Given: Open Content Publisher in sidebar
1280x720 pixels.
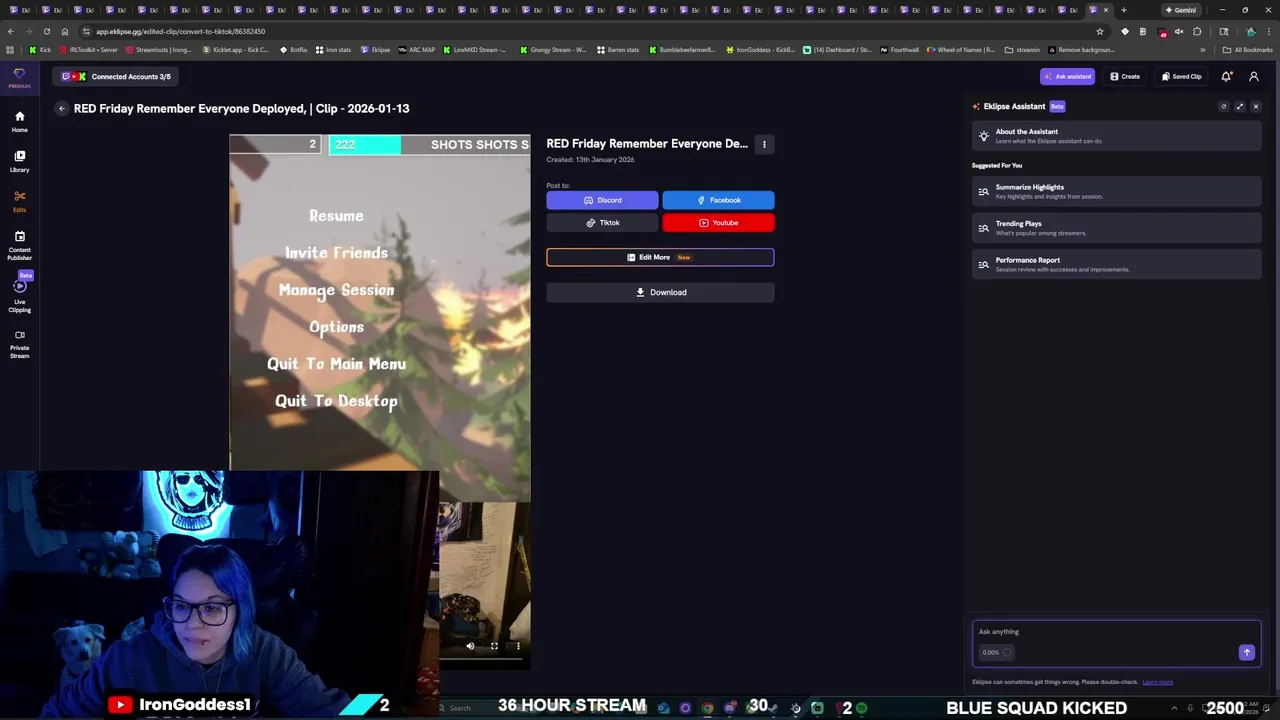Looking at the screenshot, I should click(19, 245).
